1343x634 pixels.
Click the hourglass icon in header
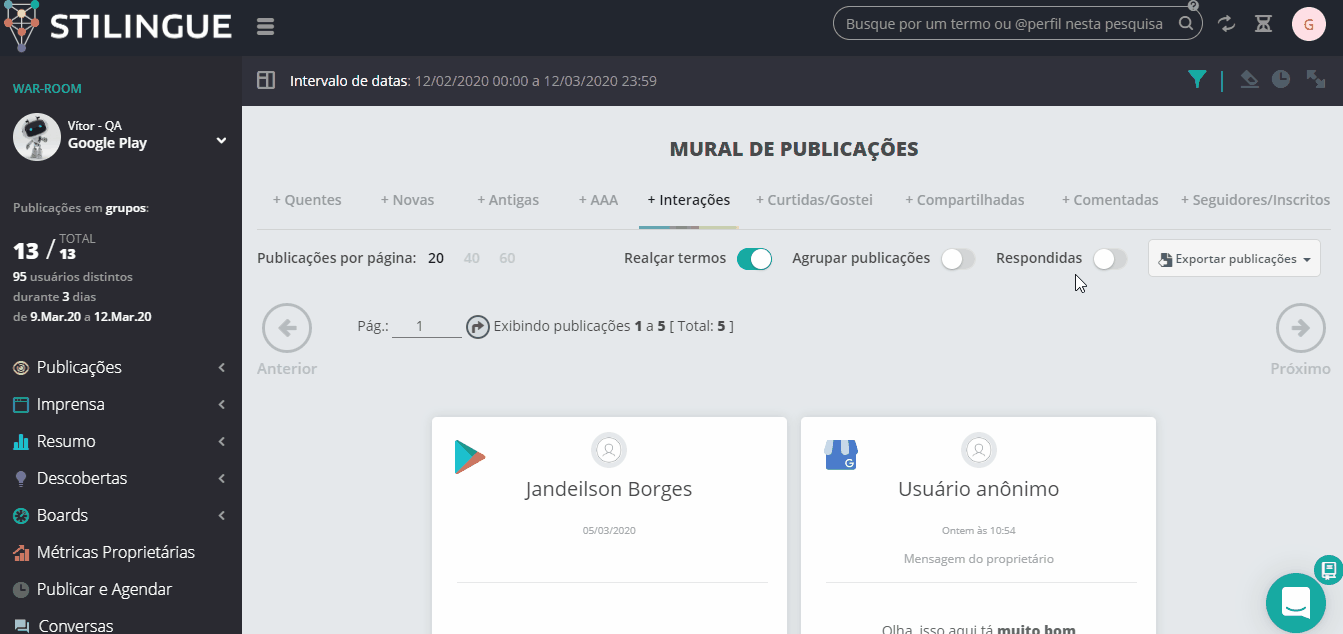(x=1263, y=24)
